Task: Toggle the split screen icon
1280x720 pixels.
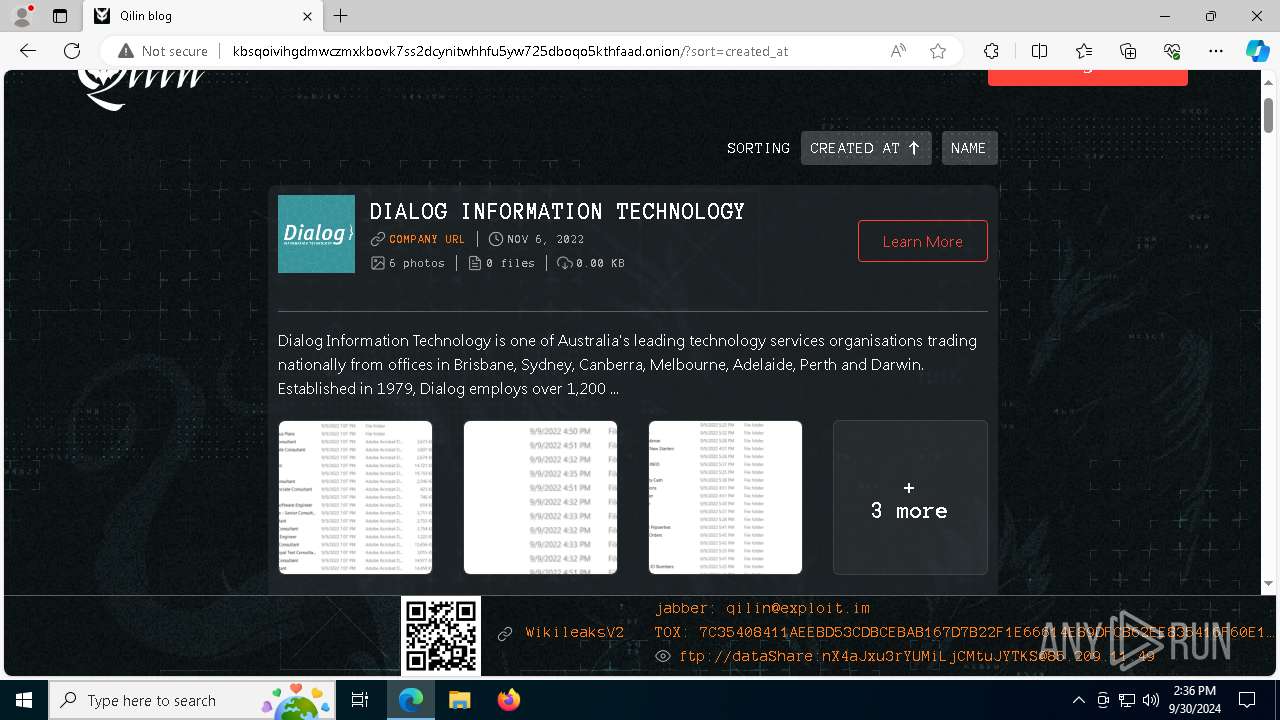Action: click(x=1039, y=51)
